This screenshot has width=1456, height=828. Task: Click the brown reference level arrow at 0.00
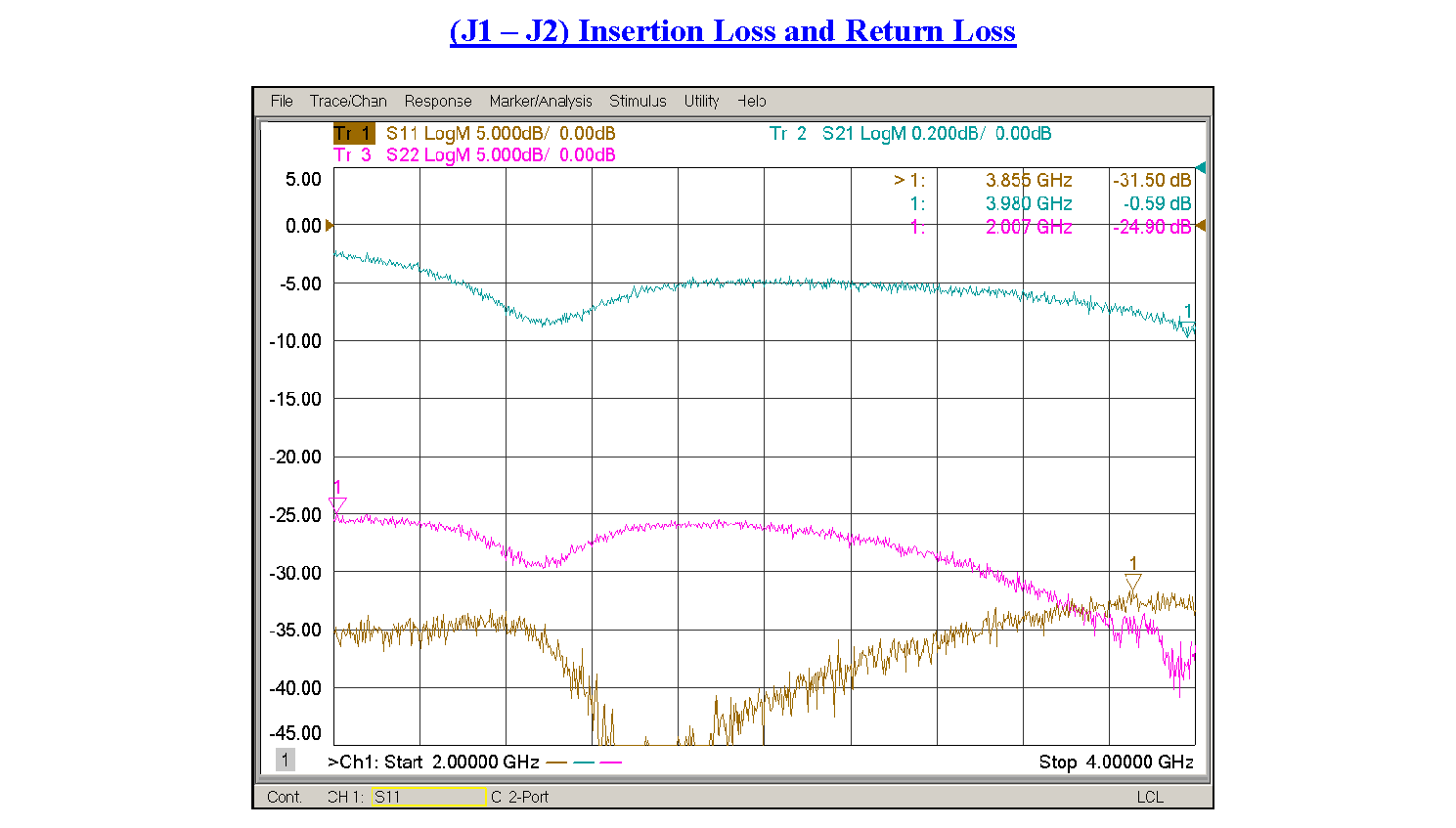click(x=330, y=226)
